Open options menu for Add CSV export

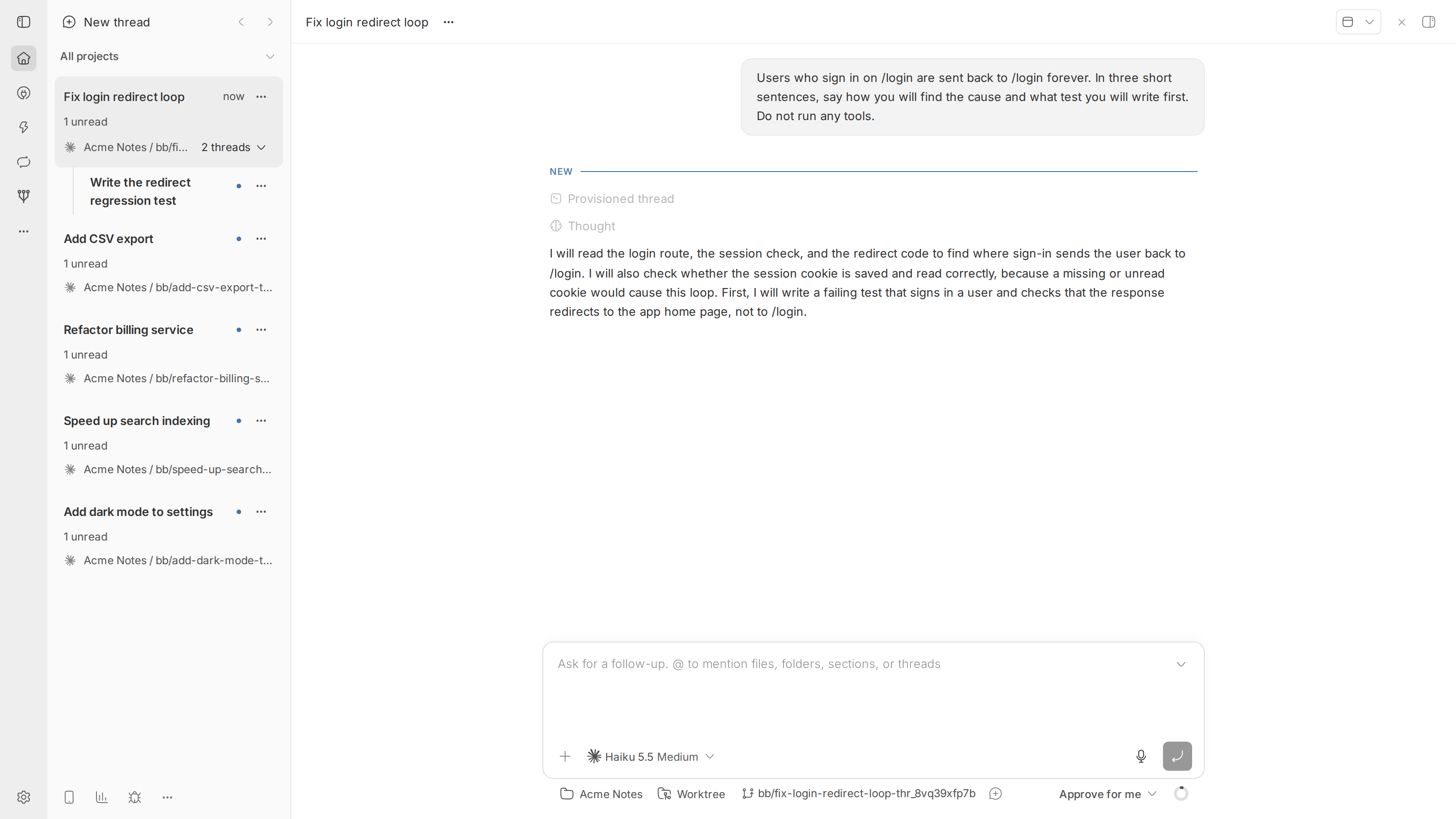(x=261, y=238)
